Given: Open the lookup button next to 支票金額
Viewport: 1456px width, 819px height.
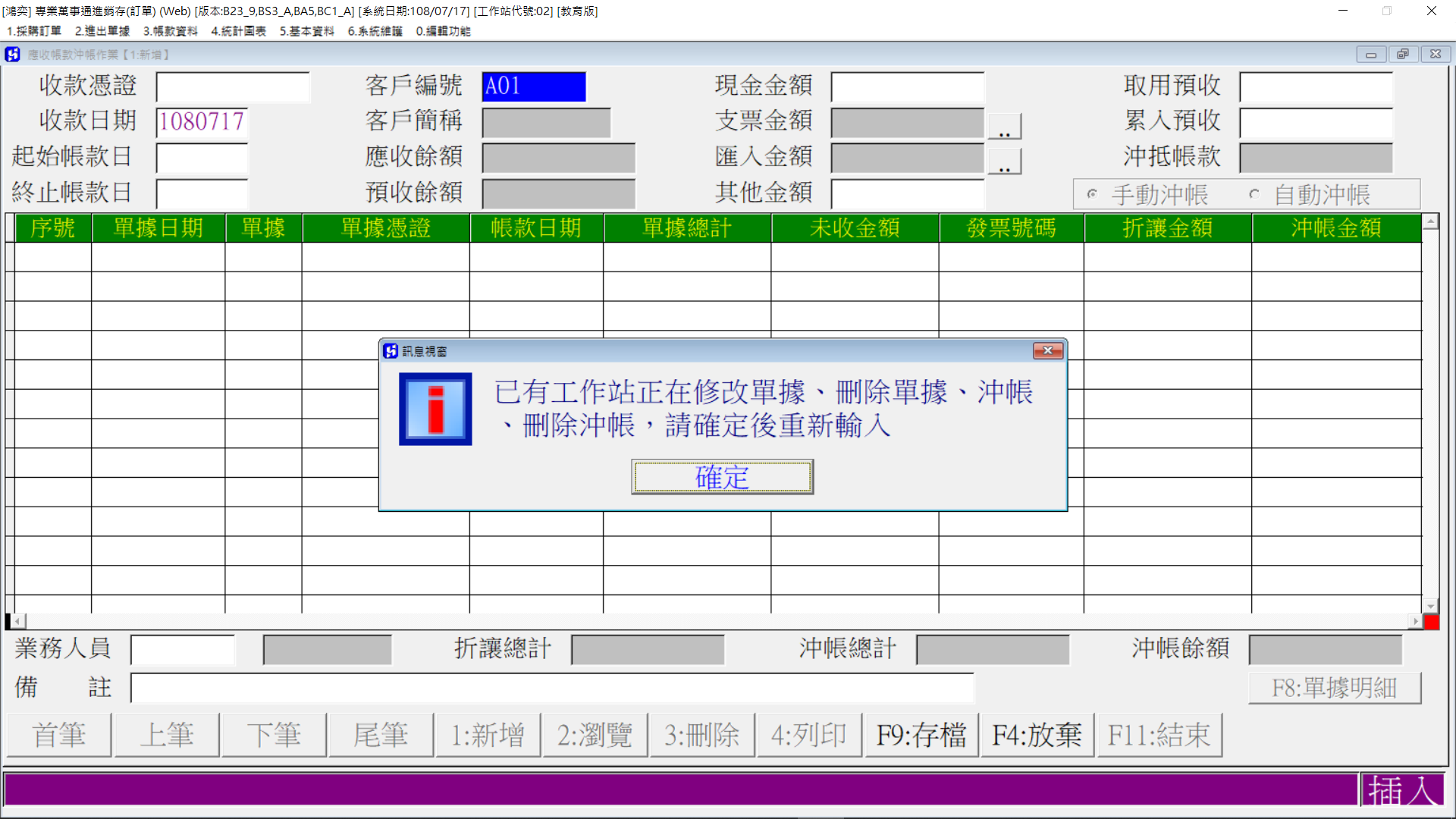Looking at the screenshot, I should 1005,126.
